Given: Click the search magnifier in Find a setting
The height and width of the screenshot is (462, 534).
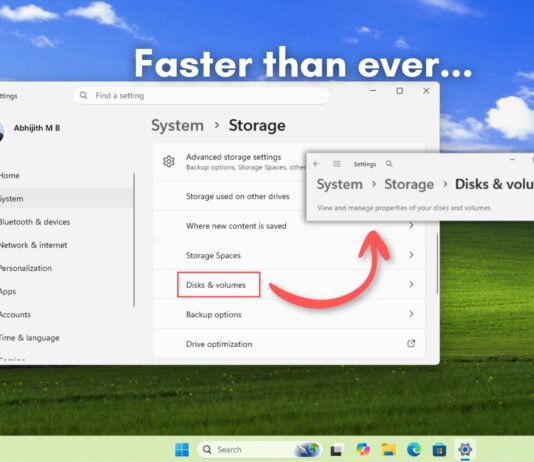Looking at the screenshot, I should click(x=83, y=95).
